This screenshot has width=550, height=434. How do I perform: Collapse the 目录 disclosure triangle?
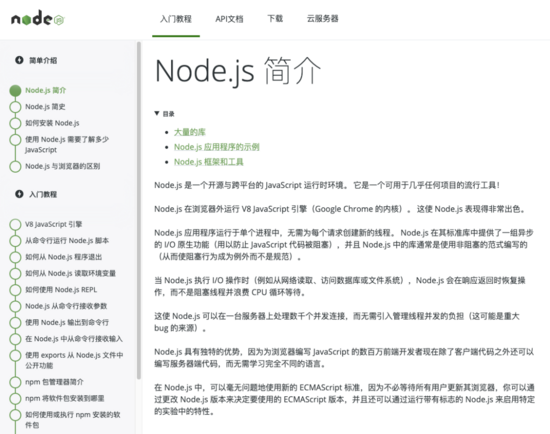coord(157,113)
